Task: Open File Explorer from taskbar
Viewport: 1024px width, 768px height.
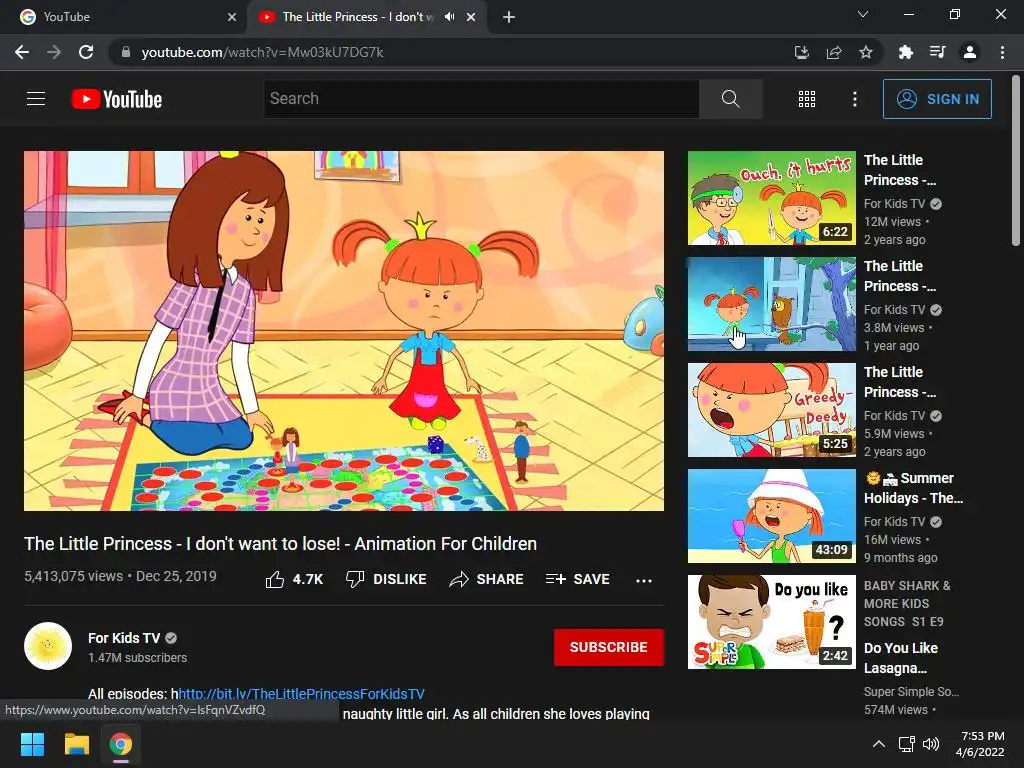Action: coord(76,744)
